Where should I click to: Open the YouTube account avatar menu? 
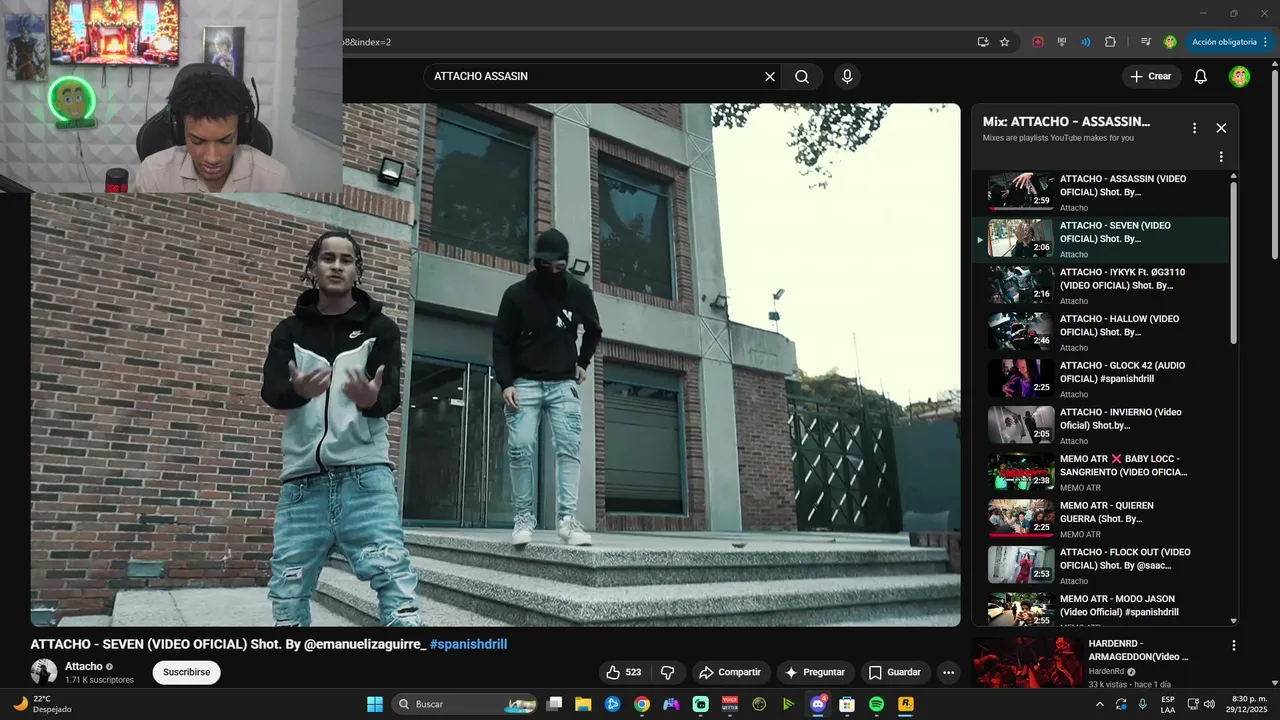point(1239,76)
